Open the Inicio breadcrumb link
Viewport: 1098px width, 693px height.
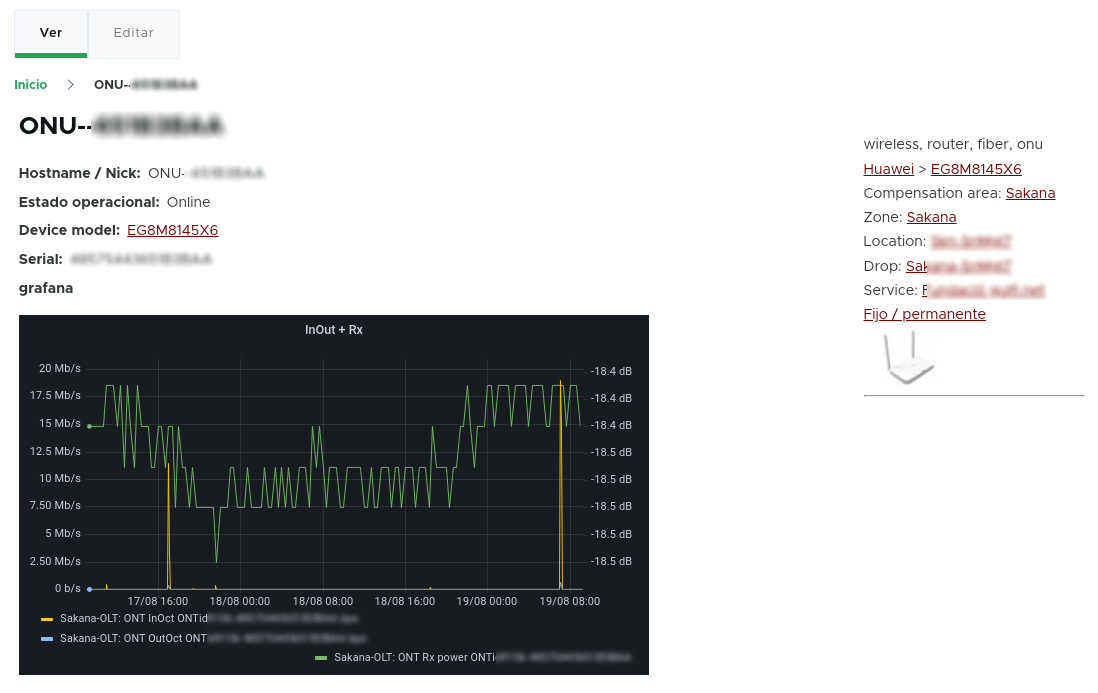coord(30,85)
